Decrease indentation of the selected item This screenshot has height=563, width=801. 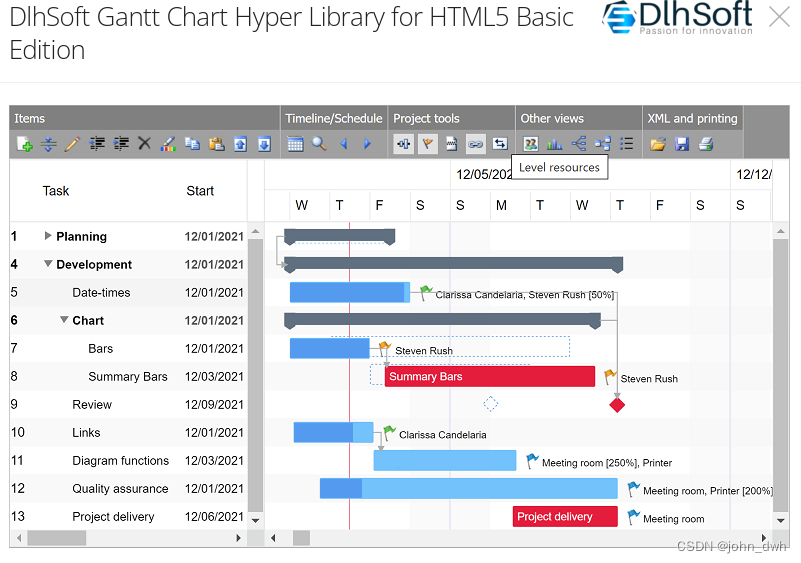97,144
